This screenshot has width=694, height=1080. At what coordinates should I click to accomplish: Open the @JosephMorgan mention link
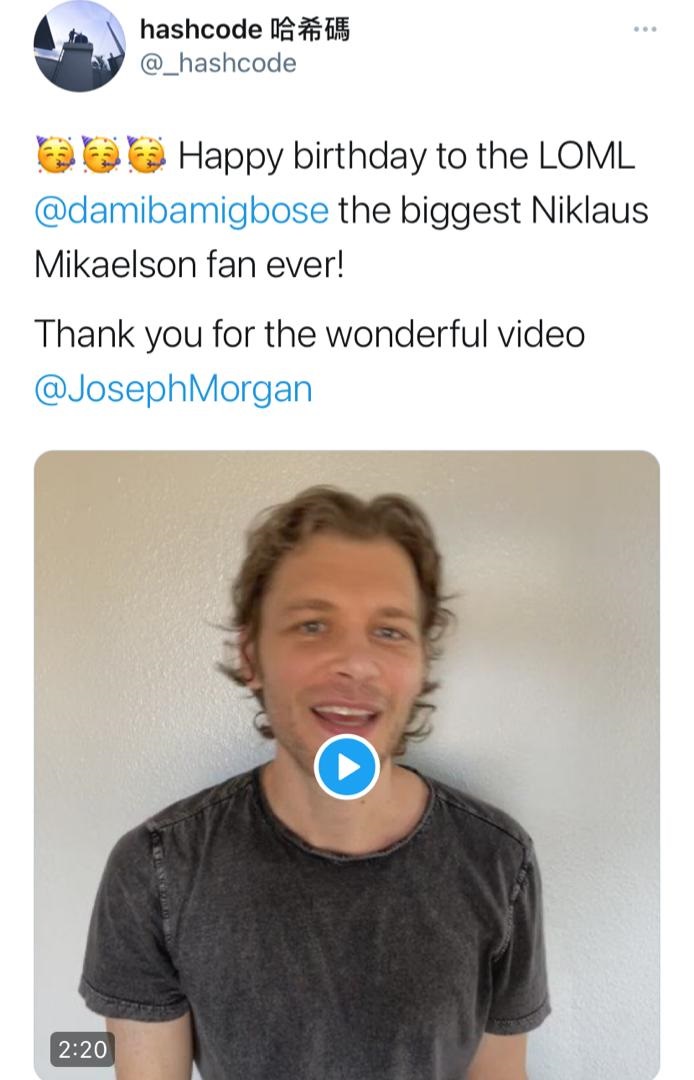[173, 389]
